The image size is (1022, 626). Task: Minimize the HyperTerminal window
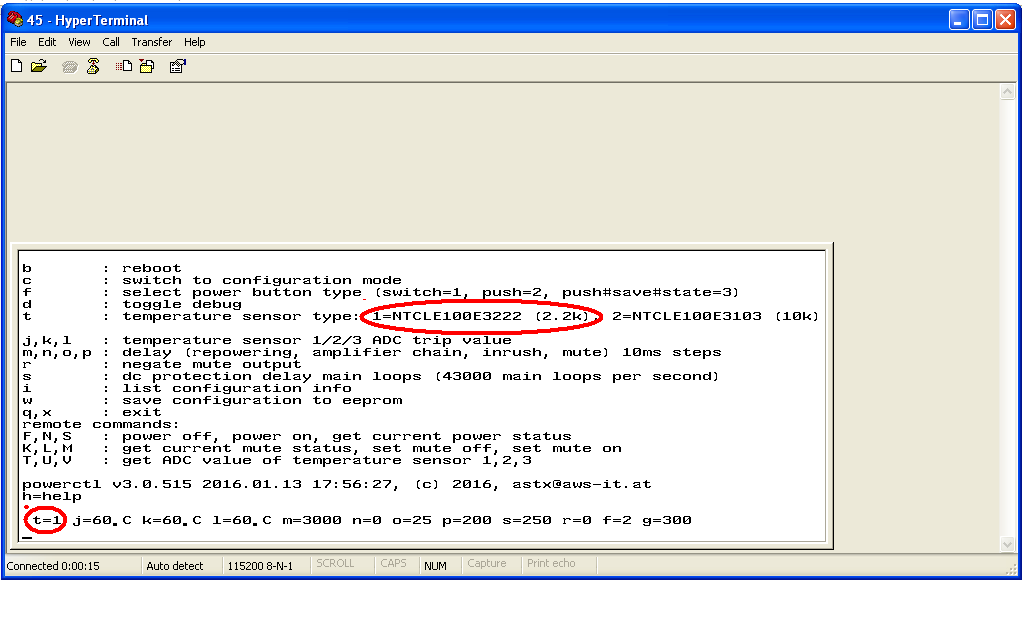958,20
